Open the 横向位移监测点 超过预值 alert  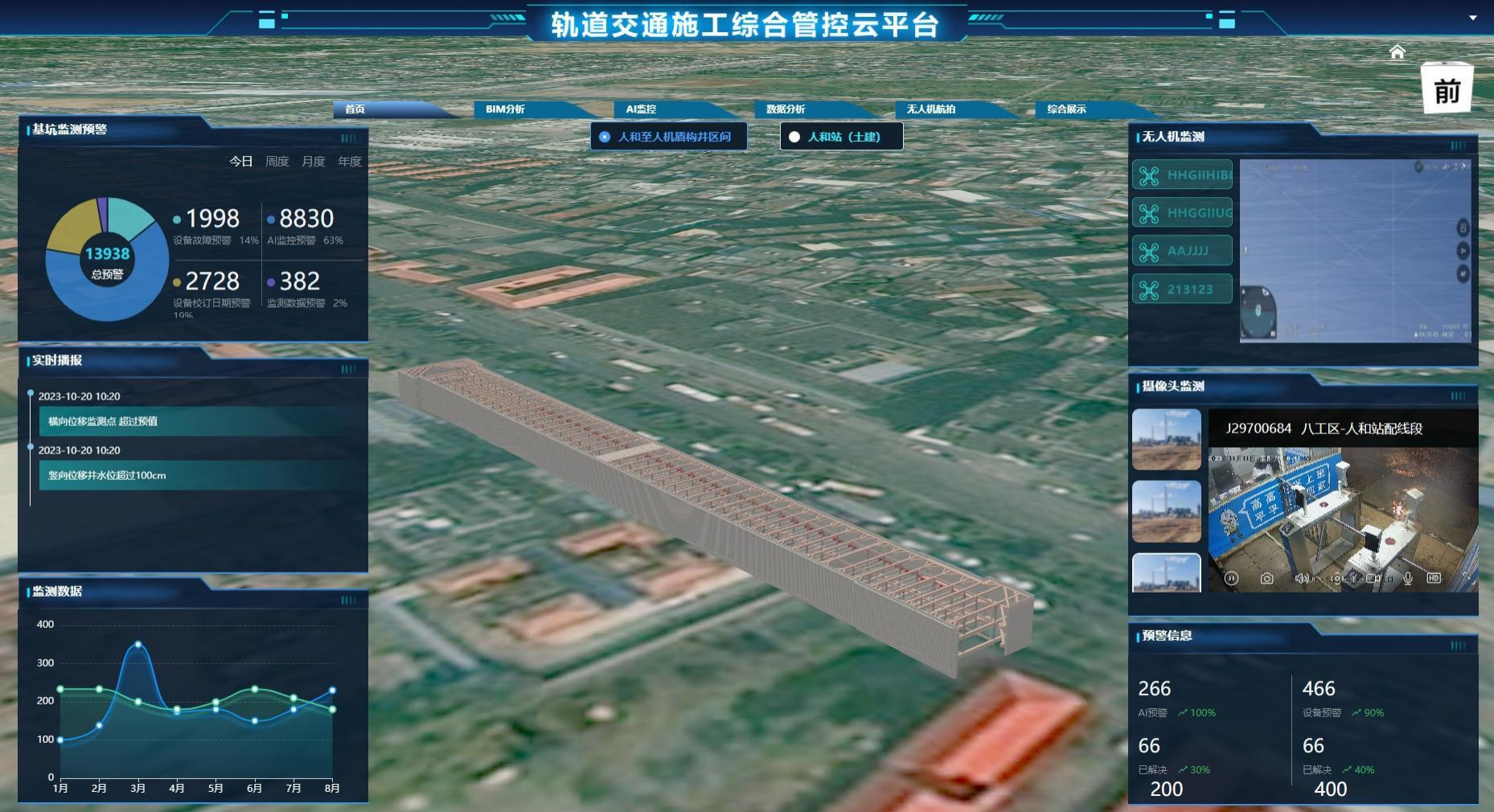click(x=193, y=421)
